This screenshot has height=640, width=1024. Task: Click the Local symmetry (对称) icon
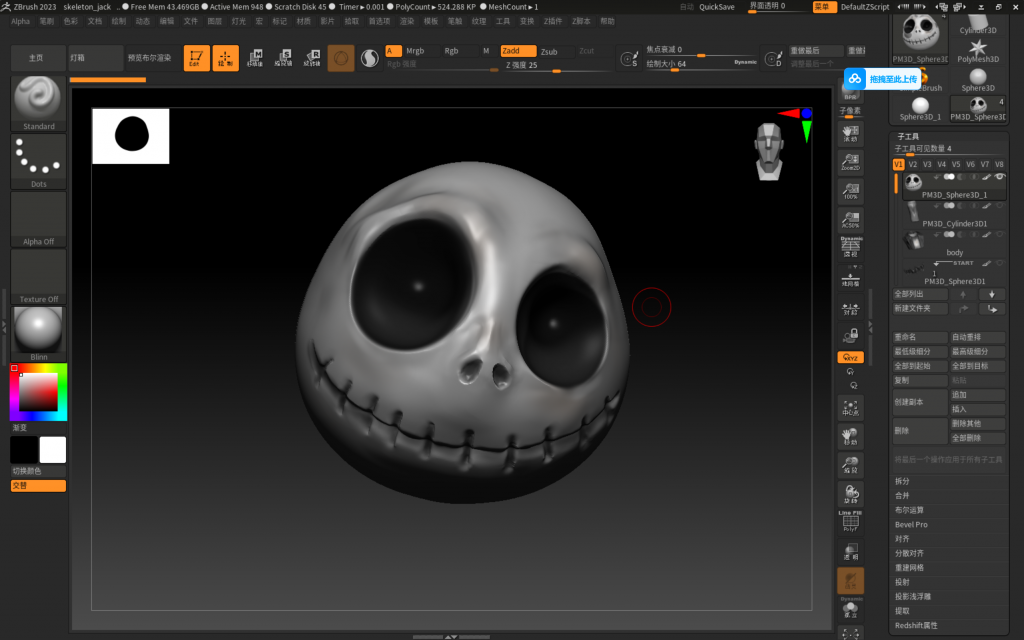[x=850, y=308]
